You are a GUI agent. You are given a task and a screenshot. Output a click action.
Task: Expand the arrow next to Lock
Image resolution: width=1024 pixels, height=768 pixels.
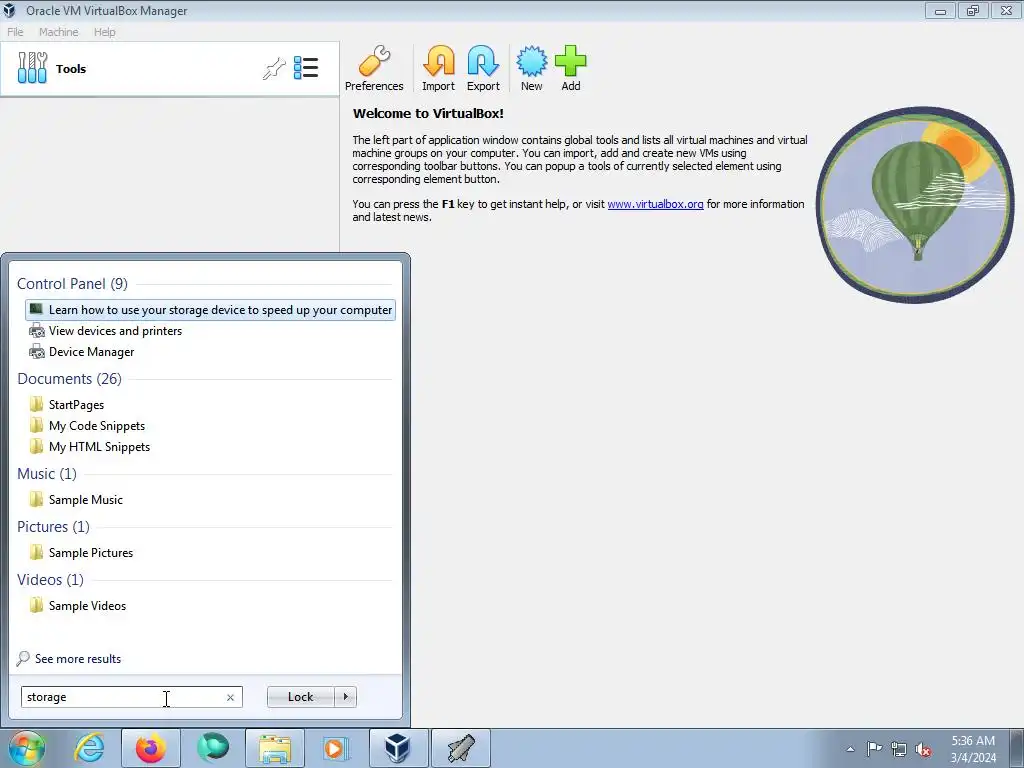(345, 697)
